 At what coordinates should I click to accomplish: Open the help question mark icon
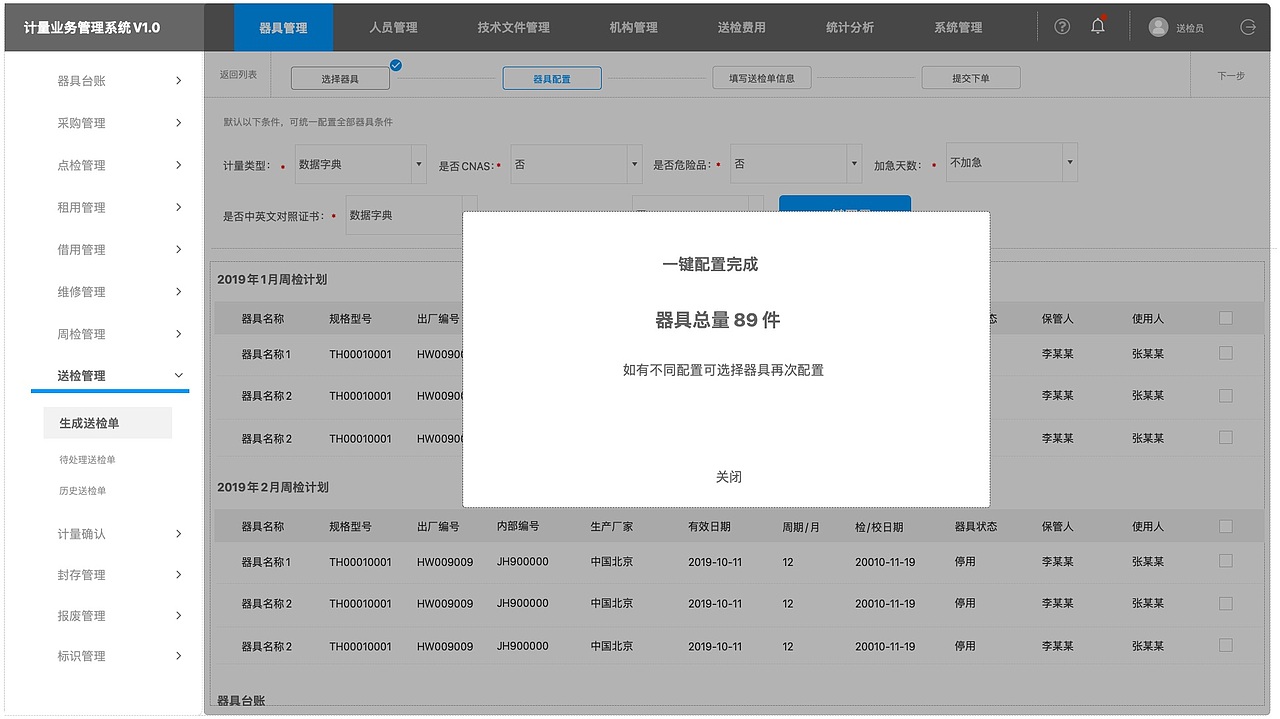1062,27
